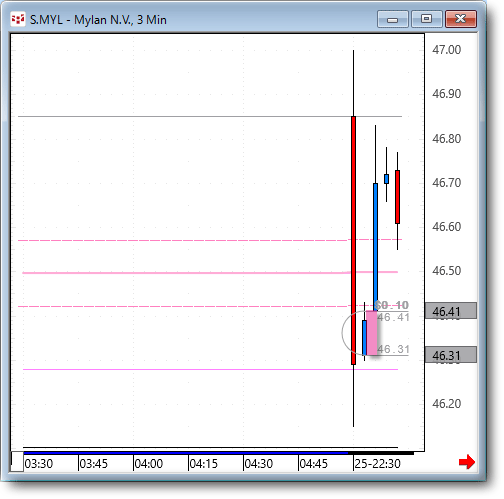Viewport: 504px width, 499px height.
Task: Click the 46.31 price marker on axis
Action: [451, 355]
